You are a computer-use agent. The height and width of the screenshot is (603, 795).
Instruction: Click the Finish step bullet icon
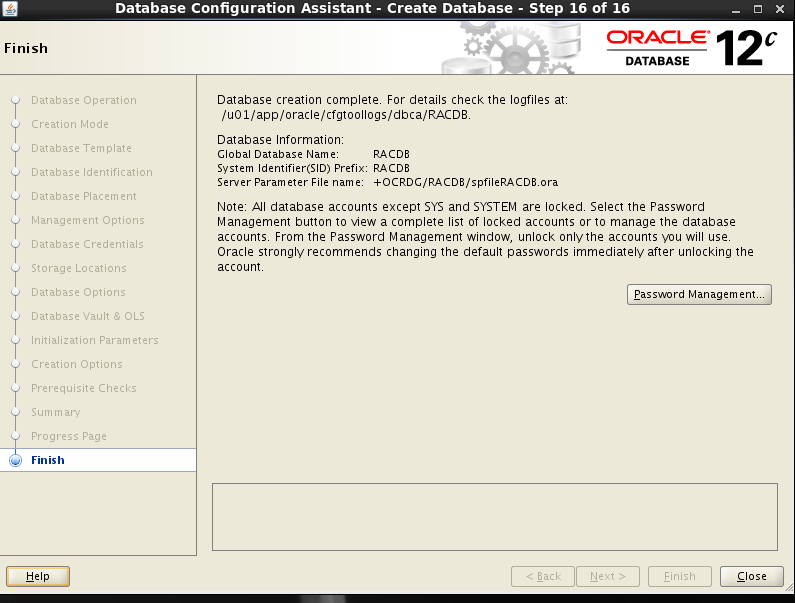16,460
